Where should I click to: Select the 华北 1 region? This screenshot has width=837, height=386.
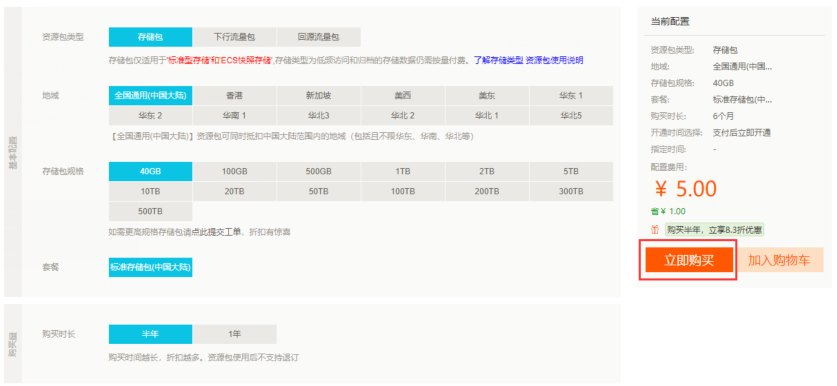(487, 115)
